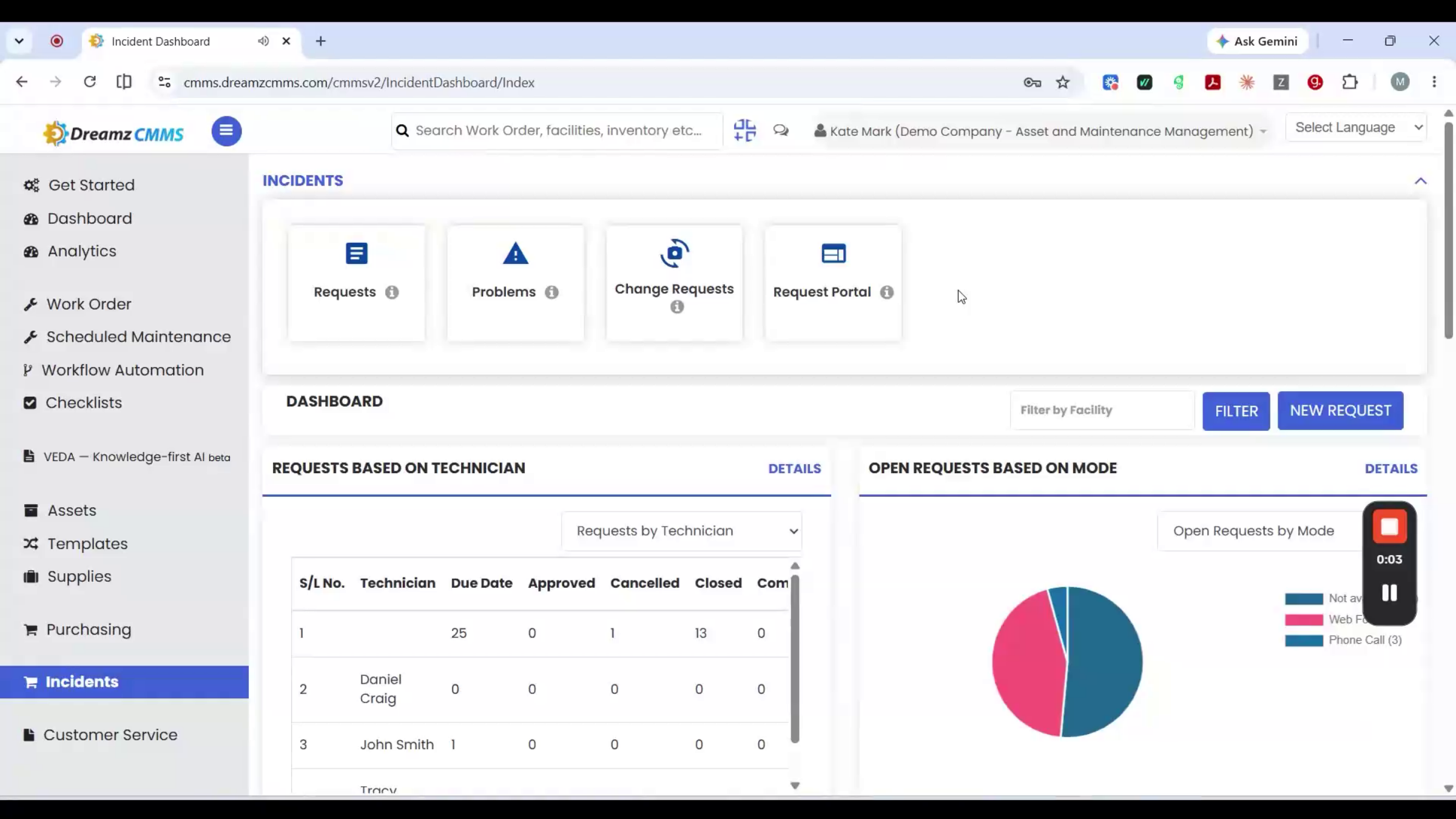Mute the Incident Dashboard tab audio
1456x819 pixels.
click(263, 41)
